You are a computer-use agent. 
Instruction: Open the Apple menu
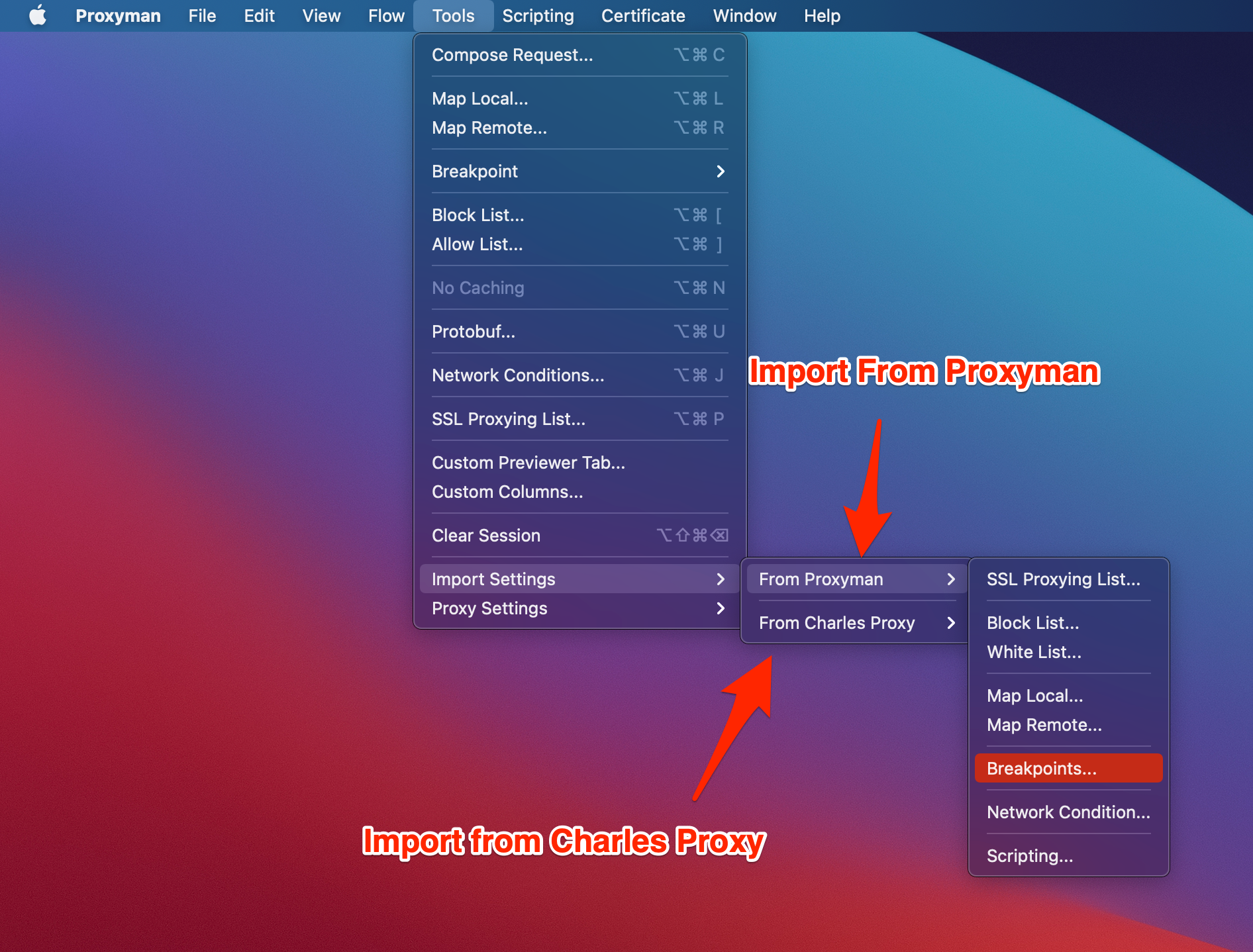(x=38, y=15)
